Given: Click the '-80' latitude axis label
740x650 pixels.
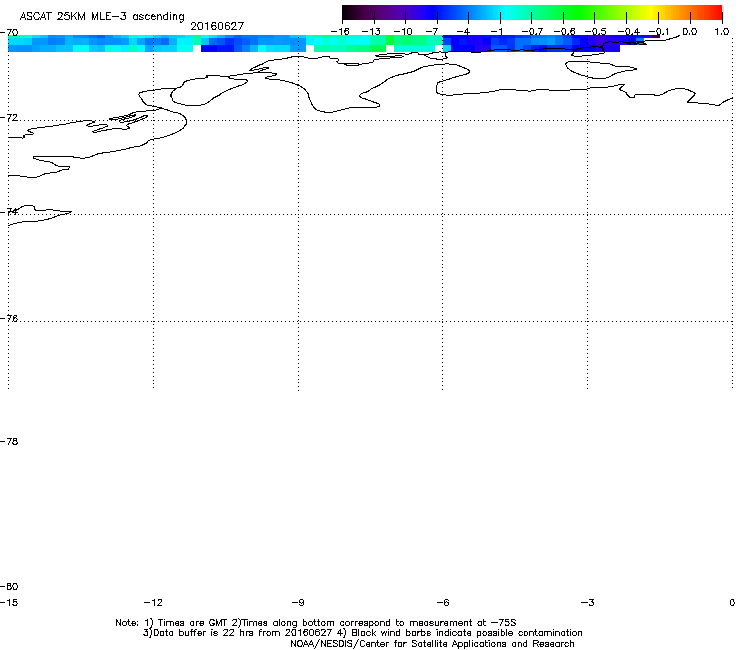Looking at the screenshot, I should (9, 586).
